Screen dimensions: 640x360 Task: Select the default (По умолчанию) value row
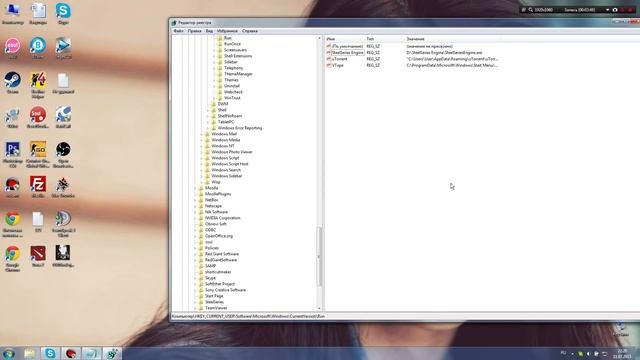pyautogui.click(x=347, y=47)
